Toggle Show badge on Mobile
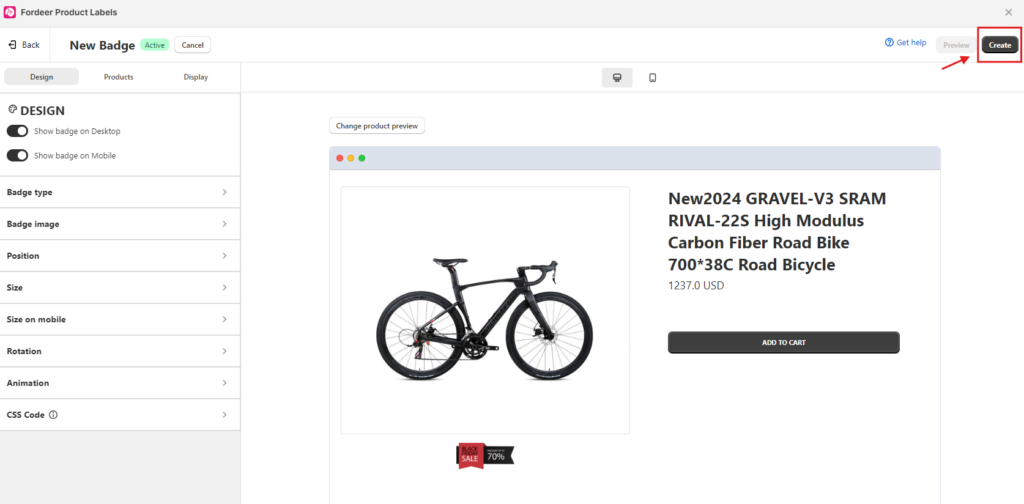1024x504 pixels. (x=17, y=155)
